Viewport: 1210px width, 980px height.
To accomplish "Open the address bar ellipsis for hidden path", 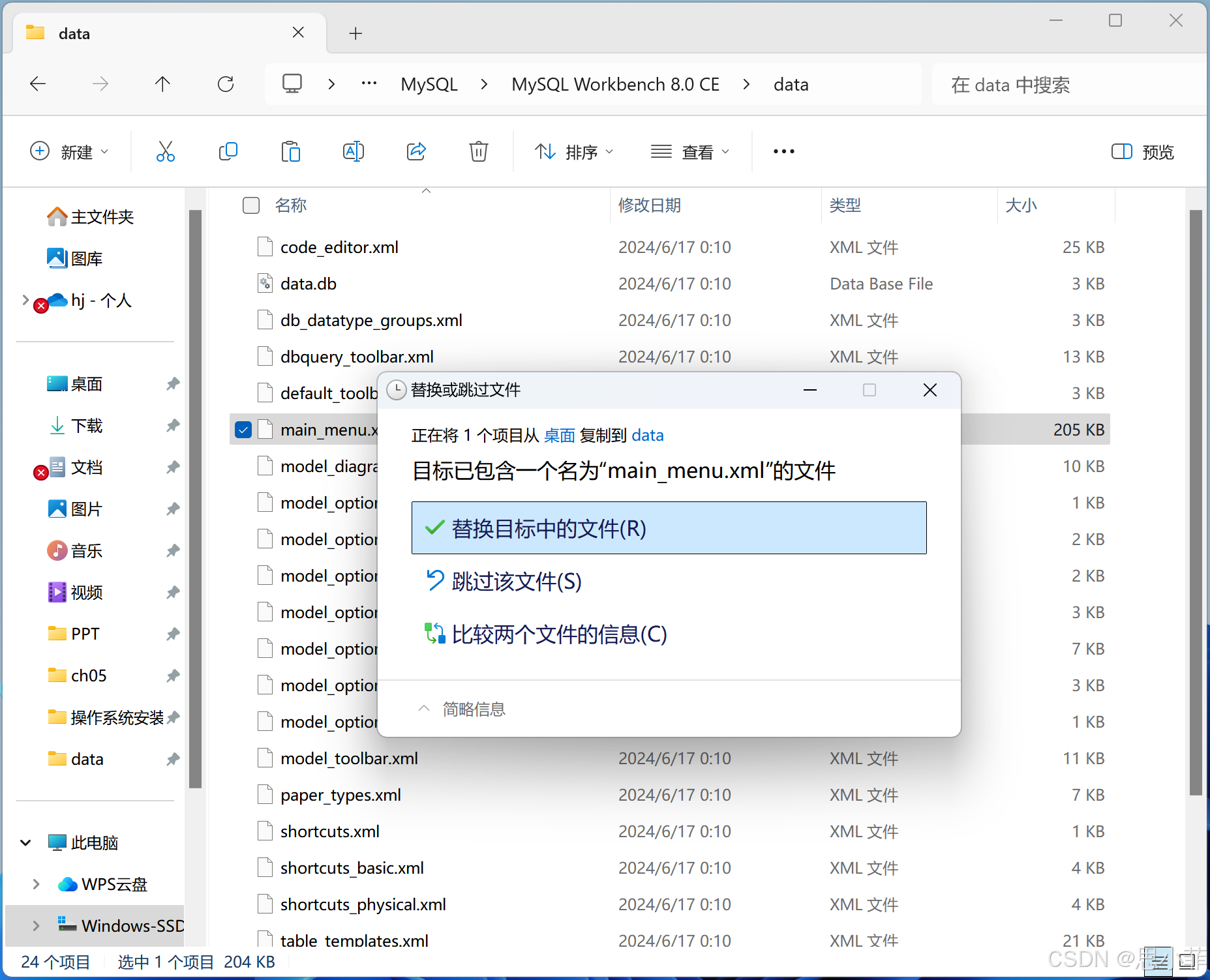I will coord(369,84).
